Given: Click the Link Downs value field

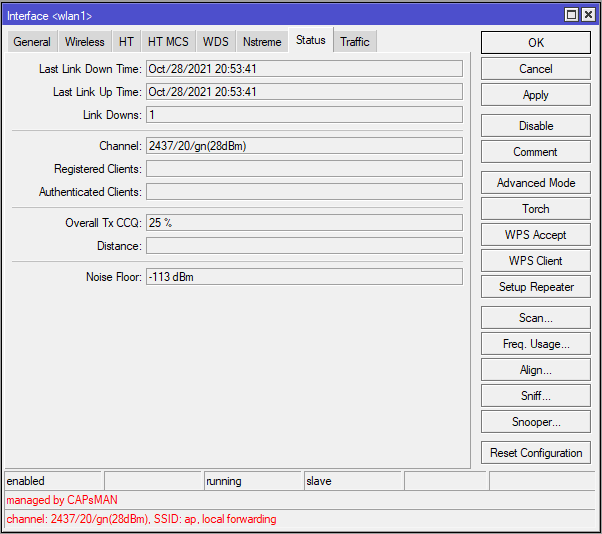Looking at the screenshot, I should click(x=304, y=115).
